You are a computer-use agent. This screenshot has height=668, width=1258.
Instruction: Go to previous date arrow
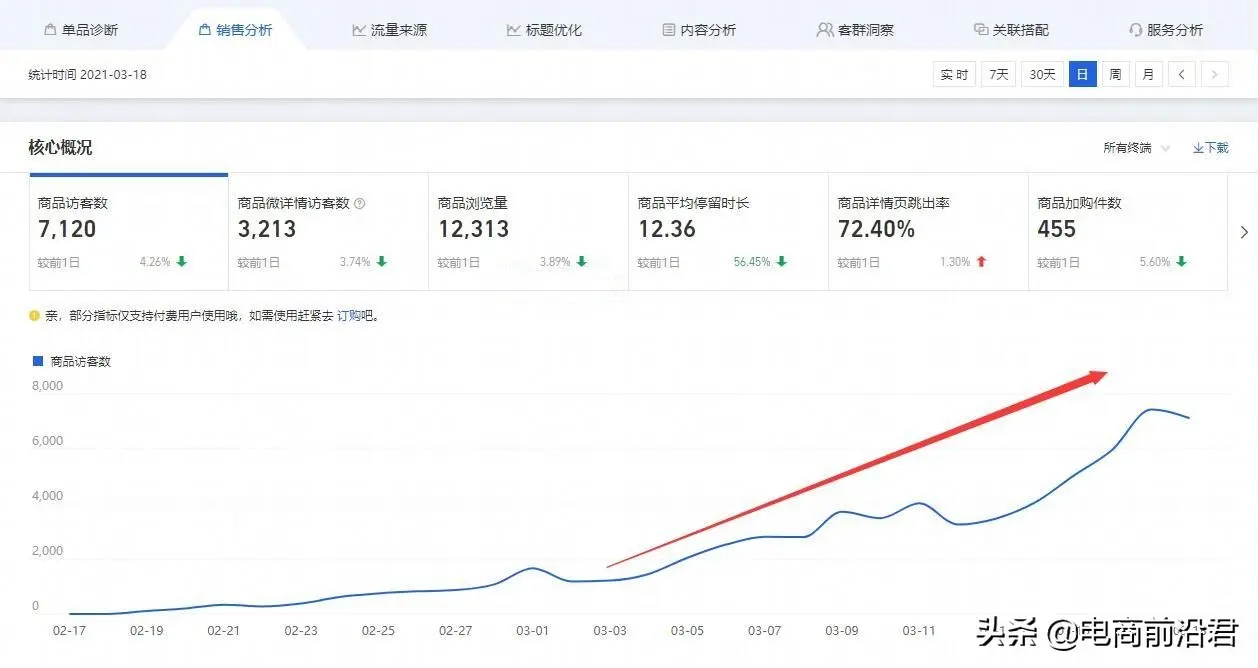pos(1182,75)
